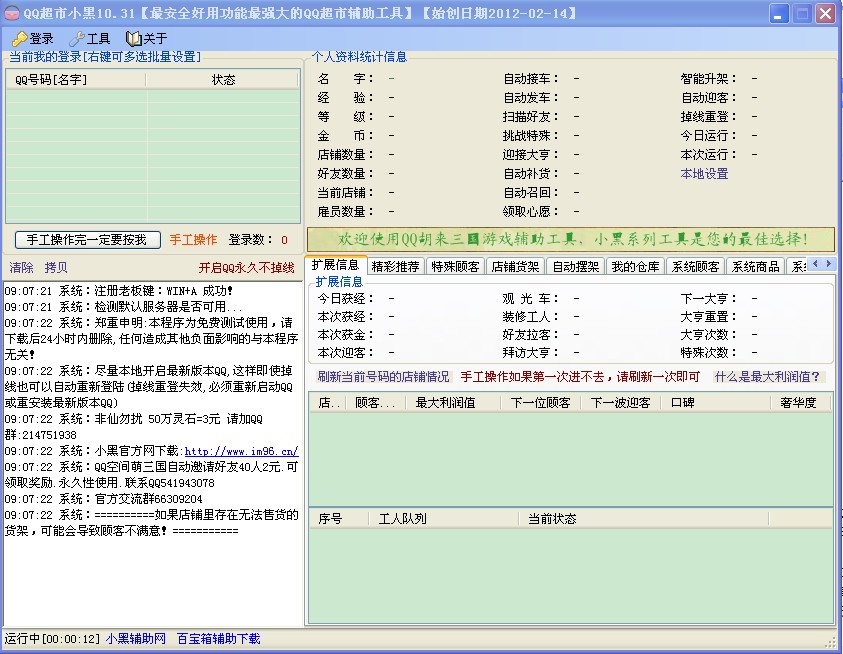This screenshot has width=843, height=654.
Task: Click the key icon beside 登录
Action: pyautogui.click(x=19, y=39)
